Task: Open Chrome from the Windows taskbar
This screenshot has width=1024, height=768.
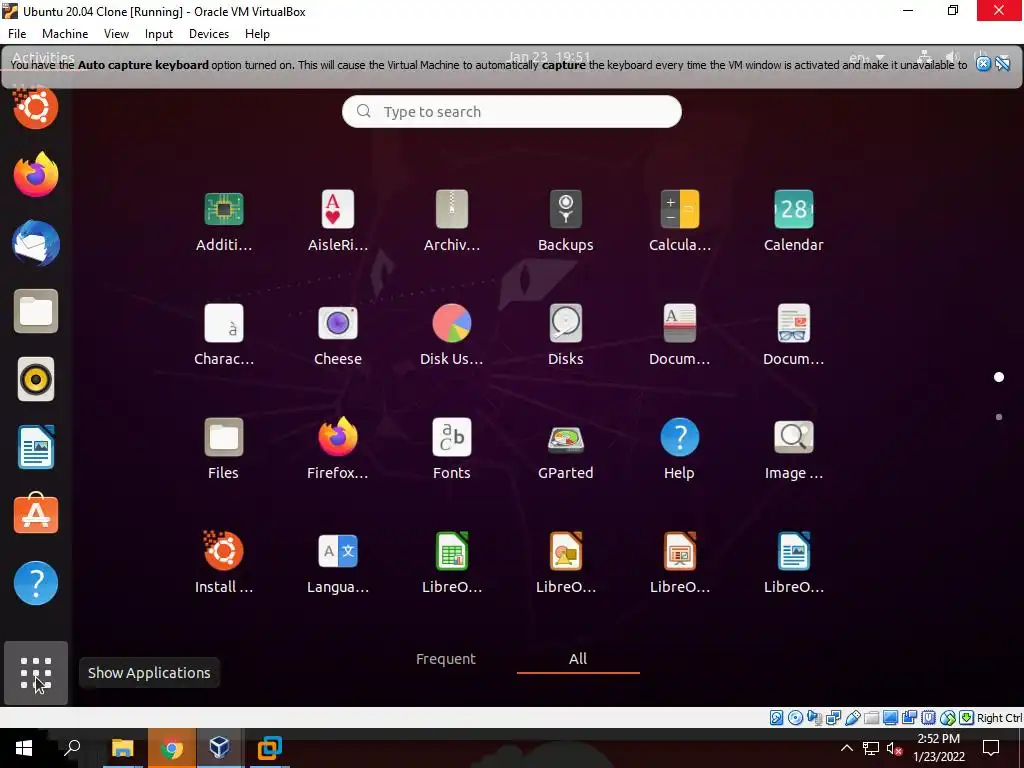Action: [x=172, y=748]
